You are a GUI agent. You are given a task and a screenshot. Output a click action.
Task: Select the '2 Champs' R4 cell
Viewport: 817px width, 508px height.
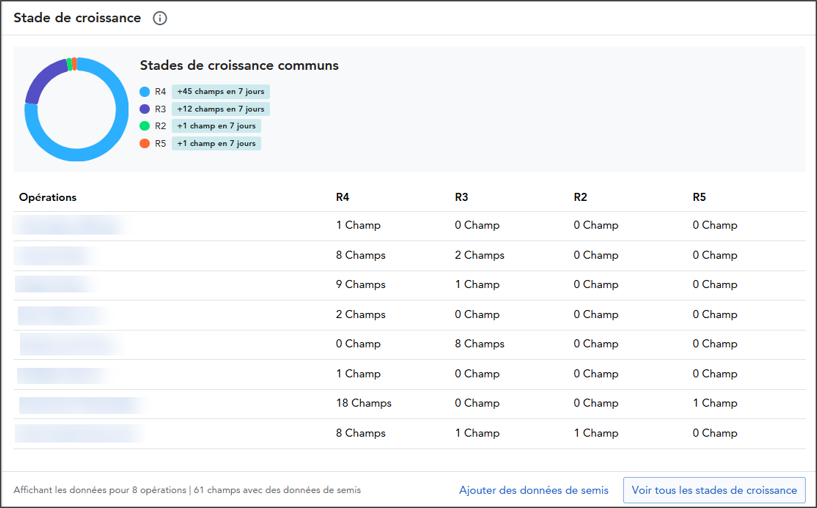pyautogui.click(x=361, y=315)
